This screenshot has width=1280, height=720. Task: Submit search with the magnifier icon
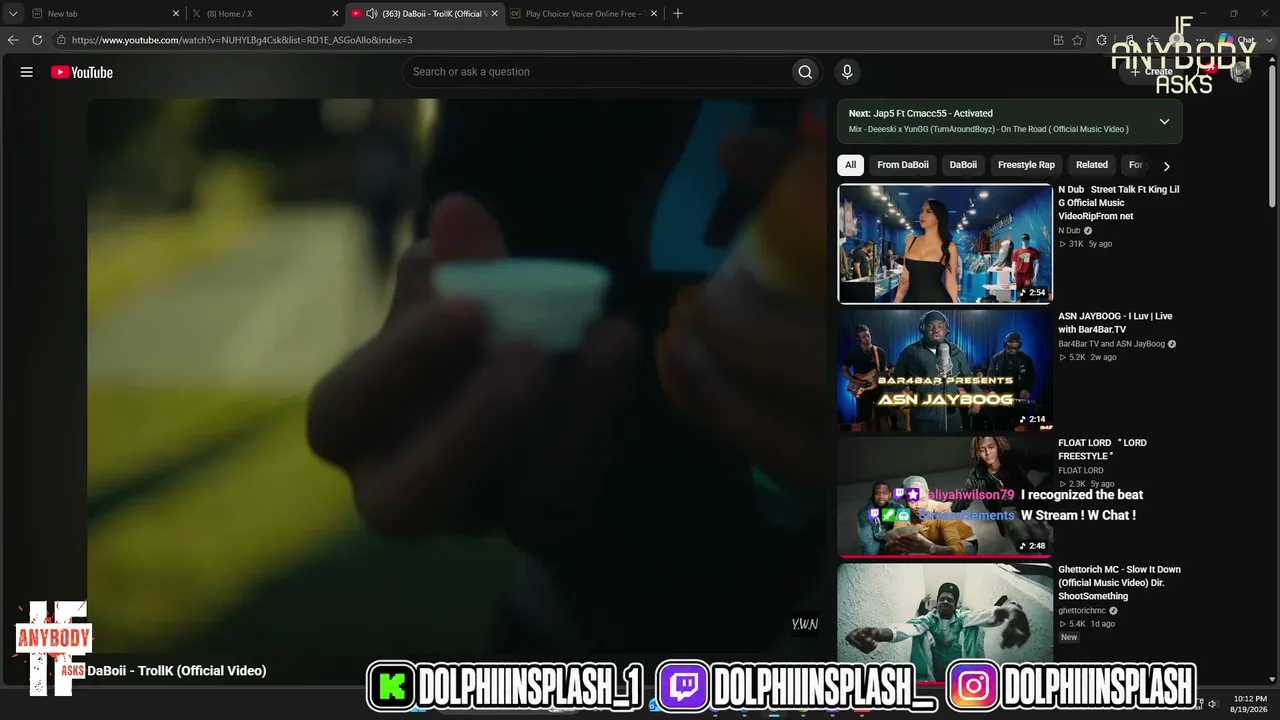805,72
